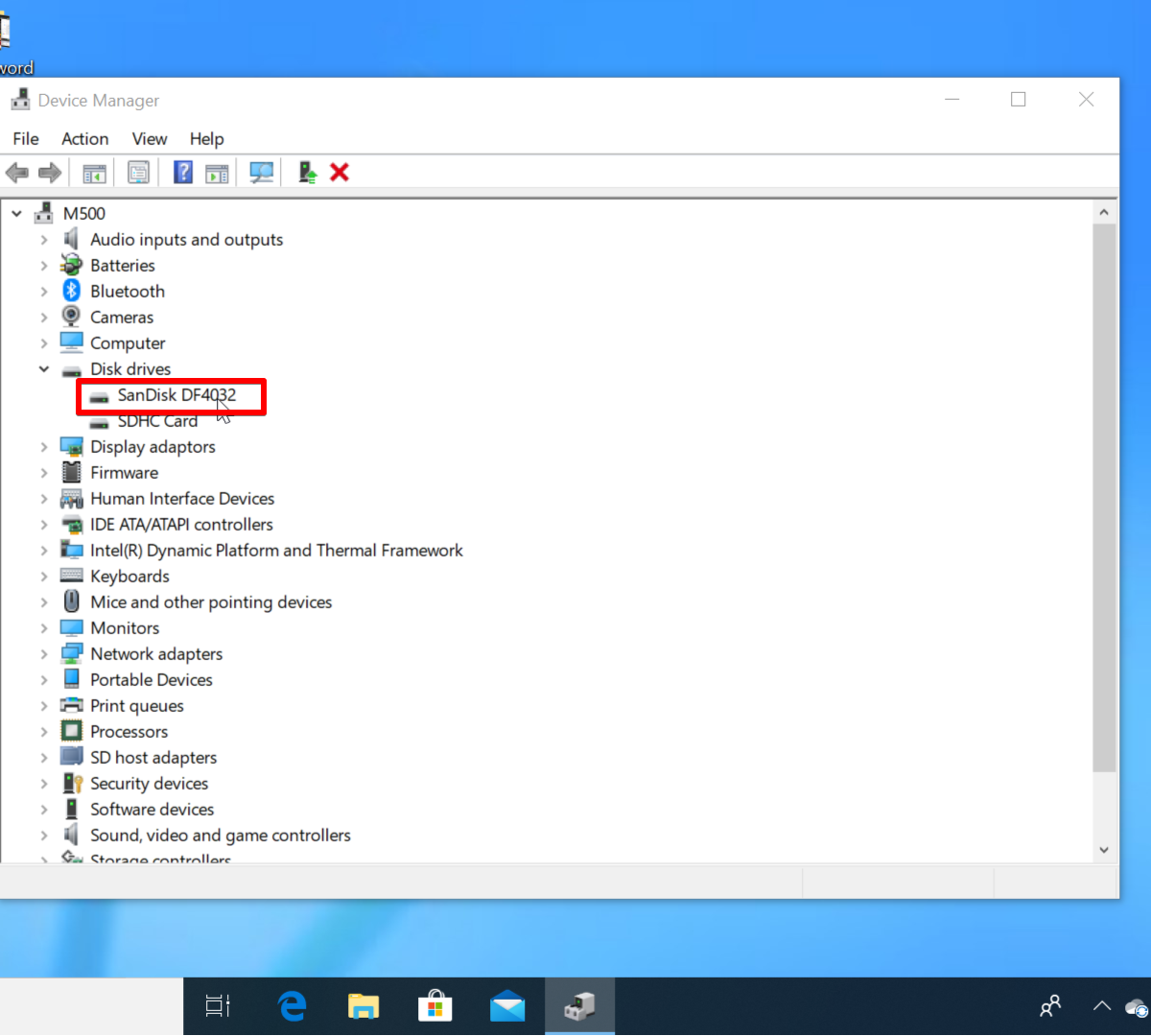Image resolution: width=1151 pixels, height=1036 pixels.
Task: Expand IDE ATA/ATAPI controllers
Action: (44, 525)
